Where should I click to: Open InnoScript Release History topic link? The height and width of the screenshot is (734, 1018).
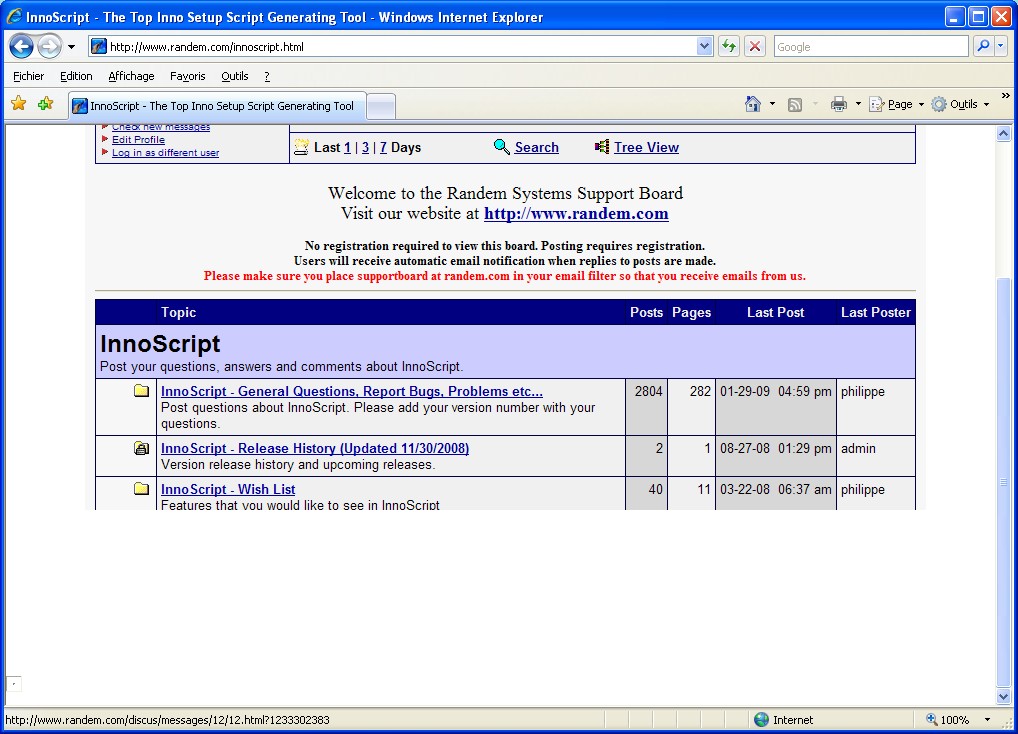[314, 448]
